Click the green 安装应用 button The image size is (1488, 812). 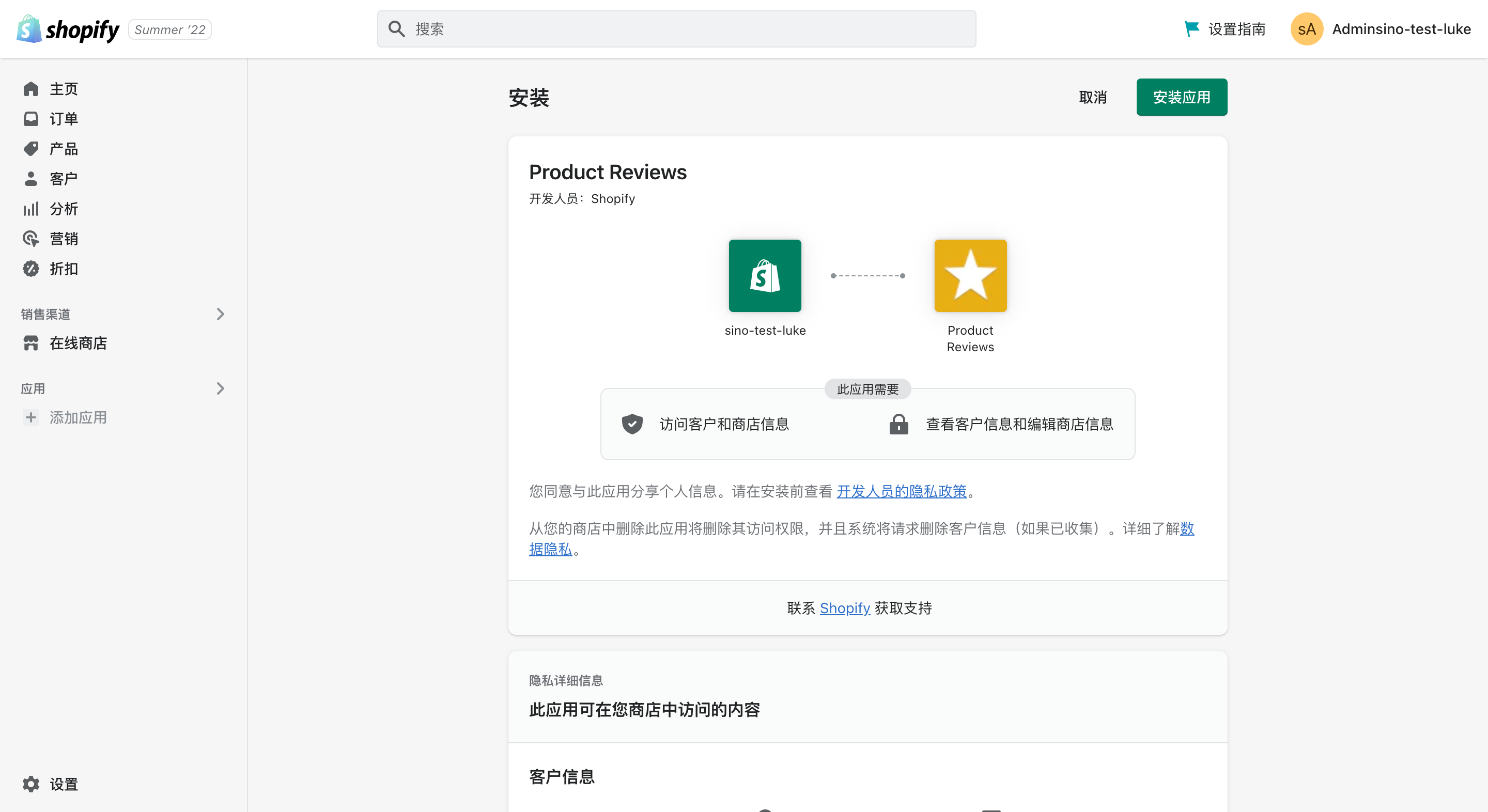point(1181,97)
